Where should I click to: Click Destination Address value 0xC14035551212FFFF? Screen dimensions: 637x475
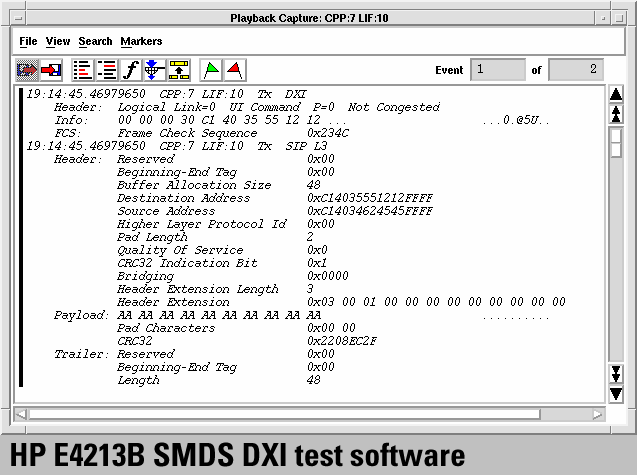[370, 198]
